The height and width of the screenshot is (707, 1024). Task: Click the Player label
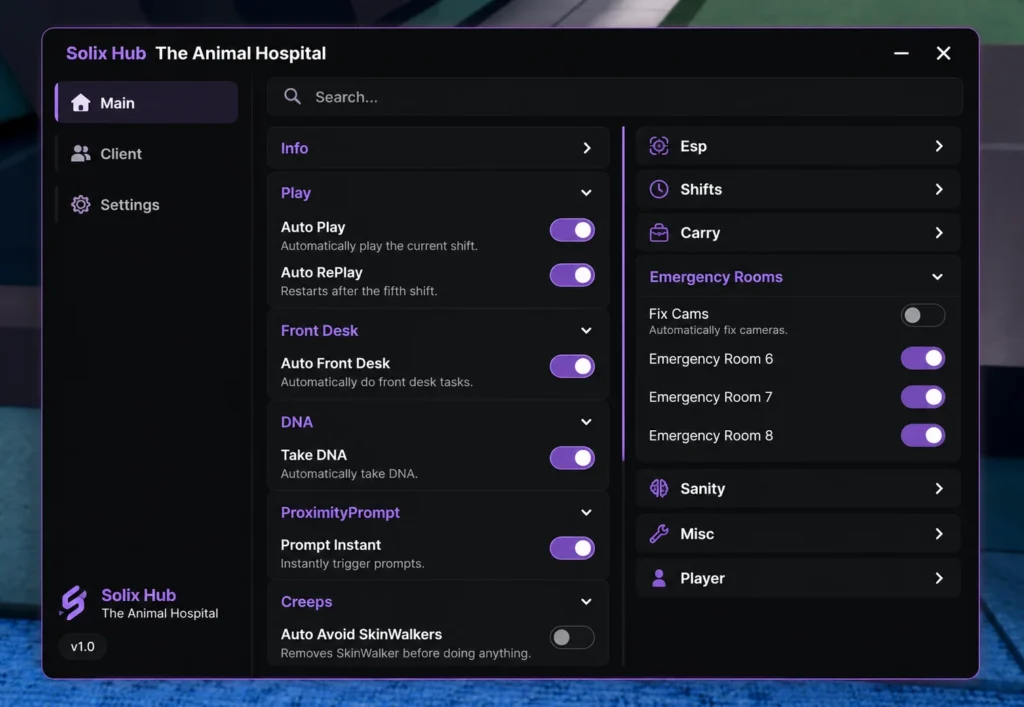(703, 578)
